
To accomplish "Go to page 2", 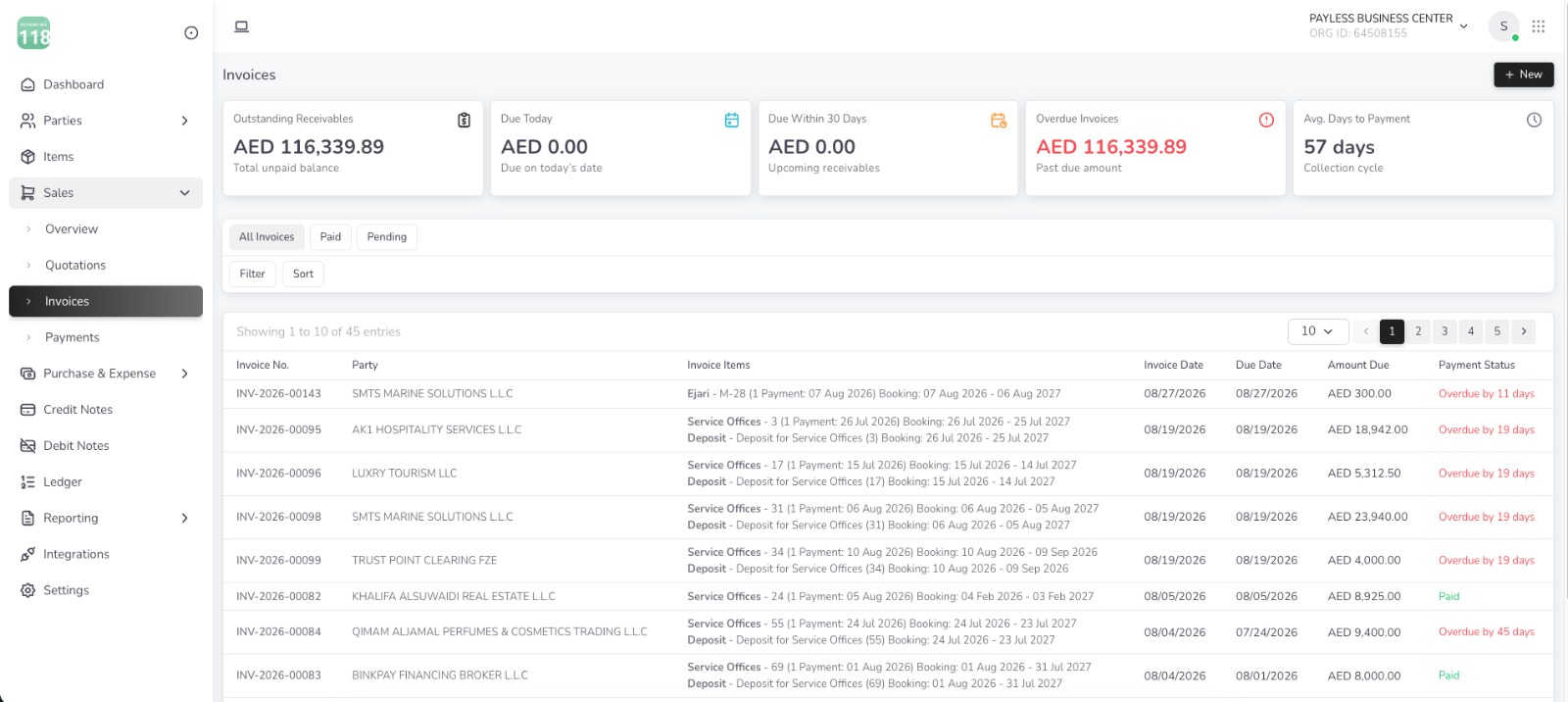I will point(1418,331).
